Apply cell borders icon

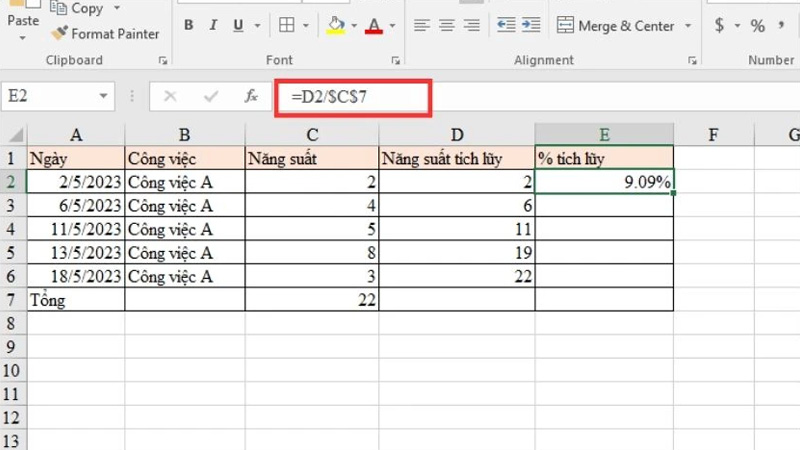[287, 25]
